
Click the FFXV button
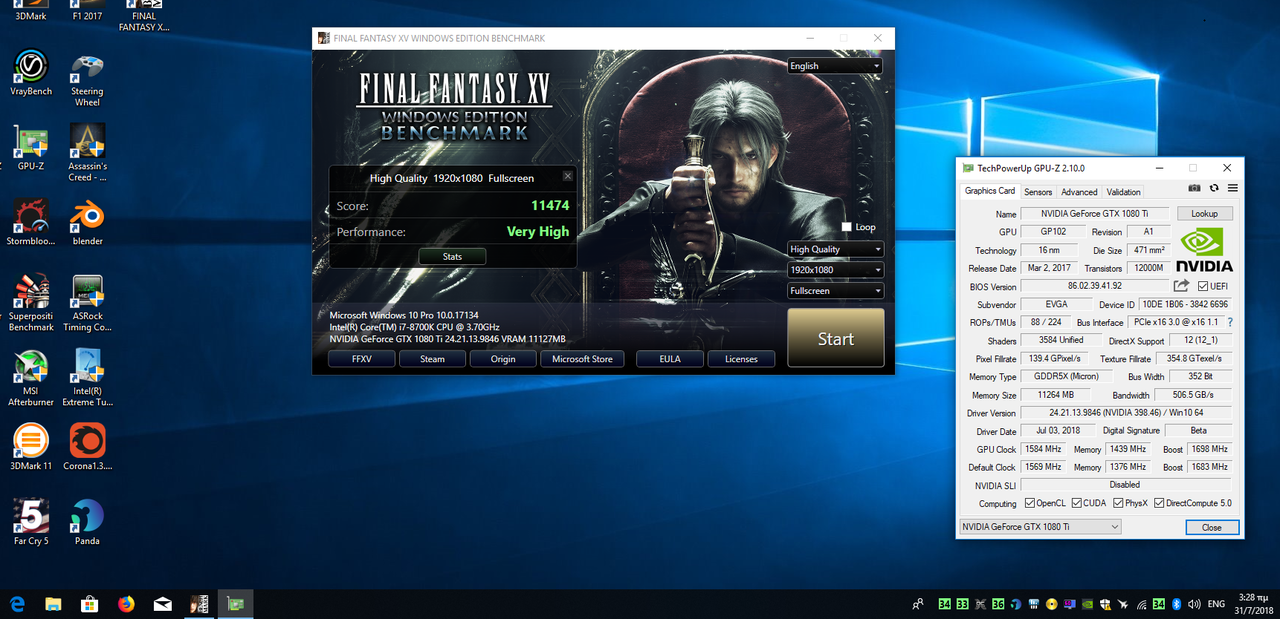tap(362, 359)
